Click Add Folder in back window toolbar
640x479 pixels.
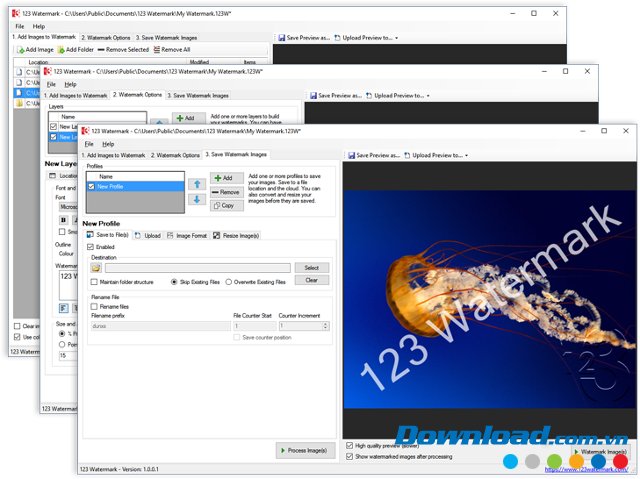click(76, 49)
